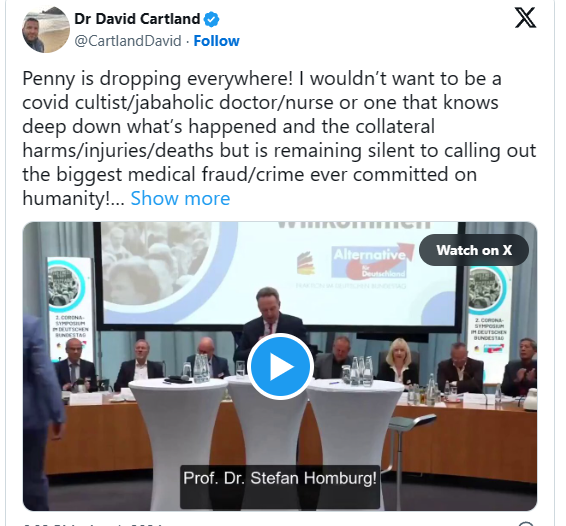Click the left Corona-Symposium banner in video
Screen dimensions: 566x526
tap(69, 309)
